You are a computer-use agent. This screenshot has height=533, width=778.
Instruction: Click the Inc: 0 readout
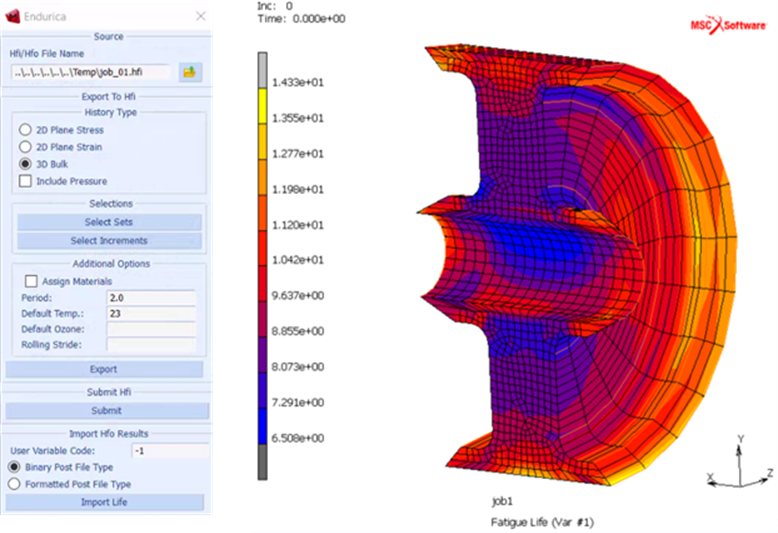pyautogui.click(x=274, y=6)
